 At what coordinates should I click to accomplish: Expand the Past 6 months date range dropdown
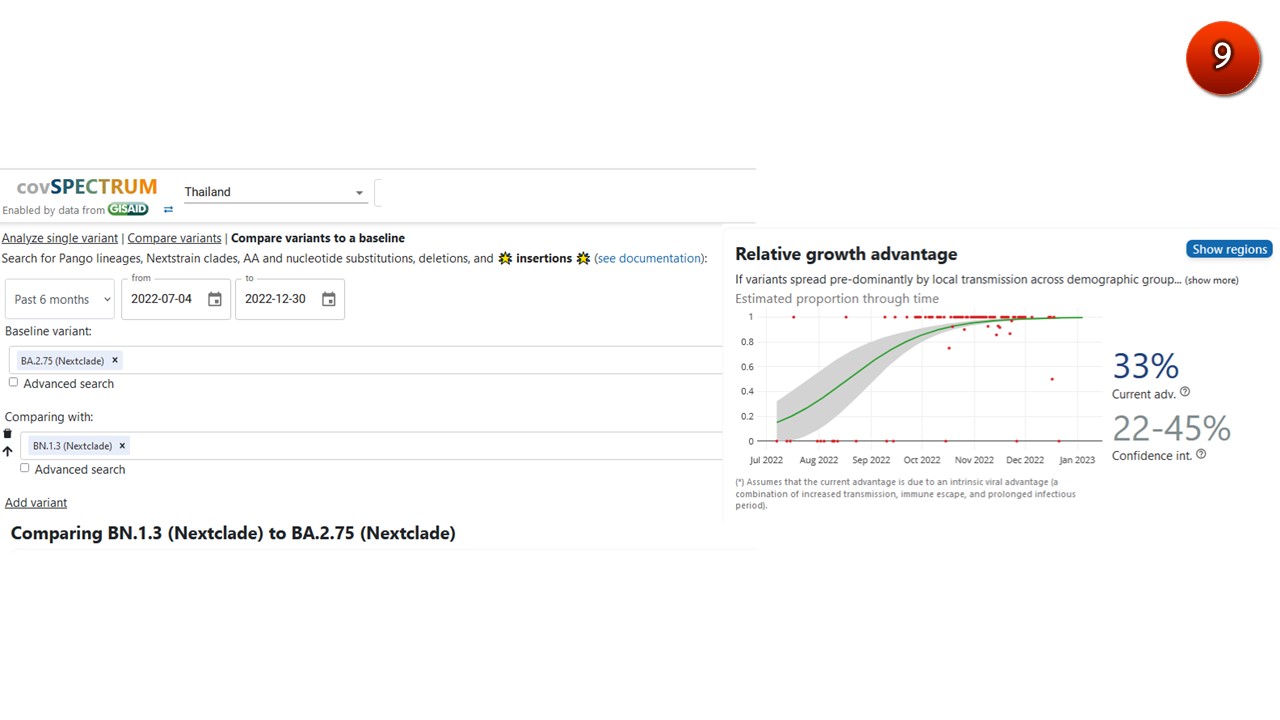[x=63, y=299]
